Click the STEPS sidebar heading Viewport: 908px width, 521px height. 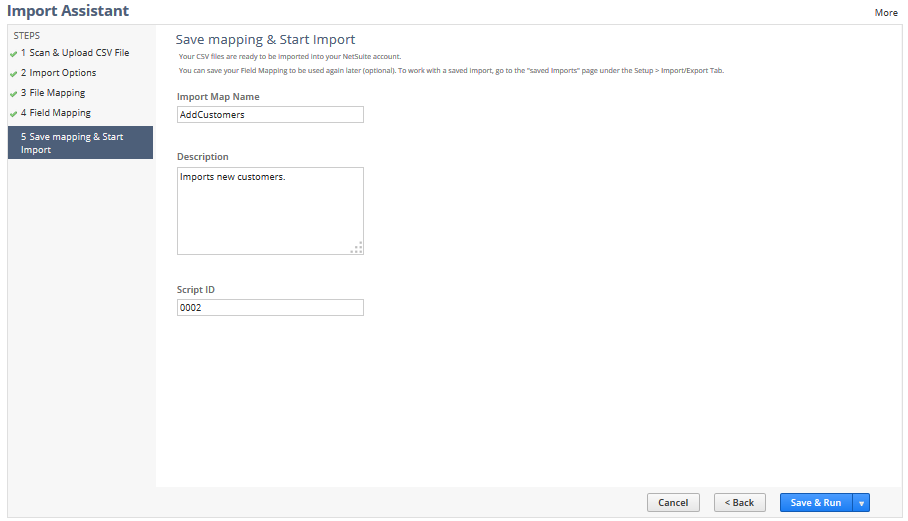27,35
